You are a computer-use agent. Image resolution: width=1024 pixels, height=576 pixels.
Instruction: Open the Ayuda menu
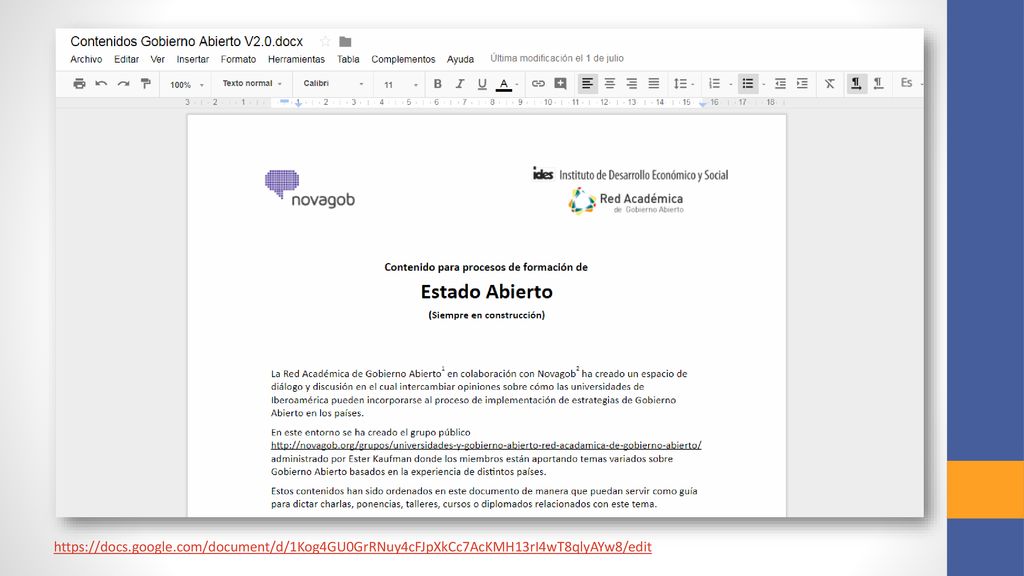coord(460,59)
